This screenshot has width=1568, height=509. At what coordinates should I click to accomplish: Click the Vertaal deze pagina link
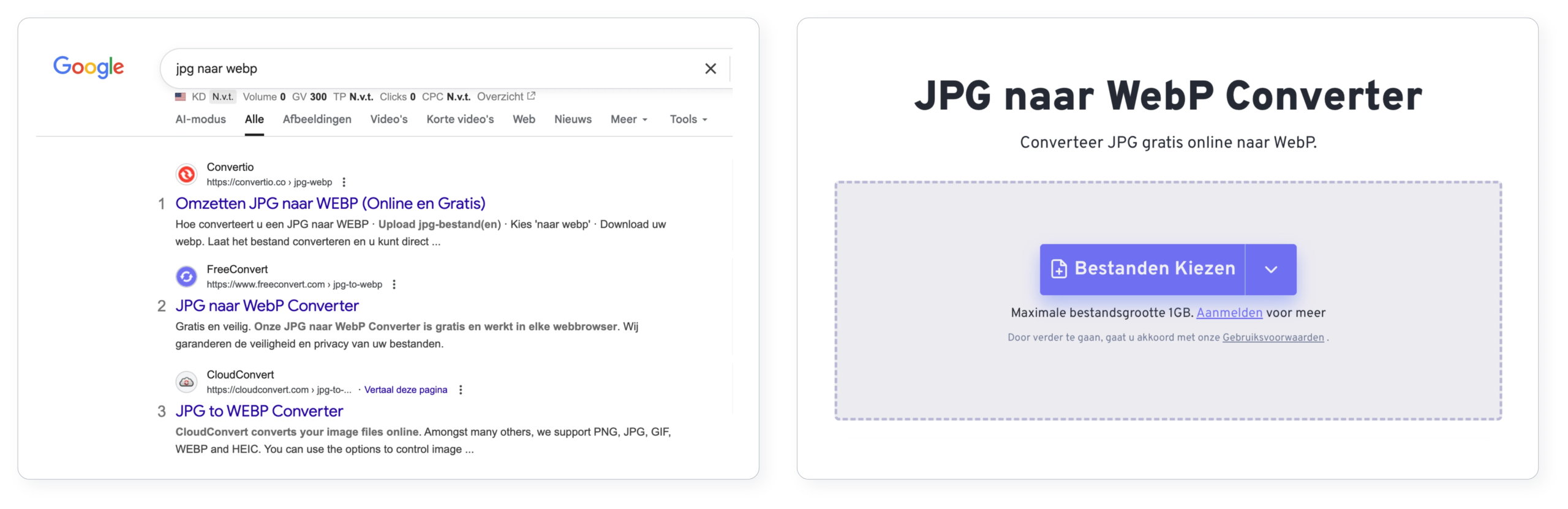tap(405, 390)
